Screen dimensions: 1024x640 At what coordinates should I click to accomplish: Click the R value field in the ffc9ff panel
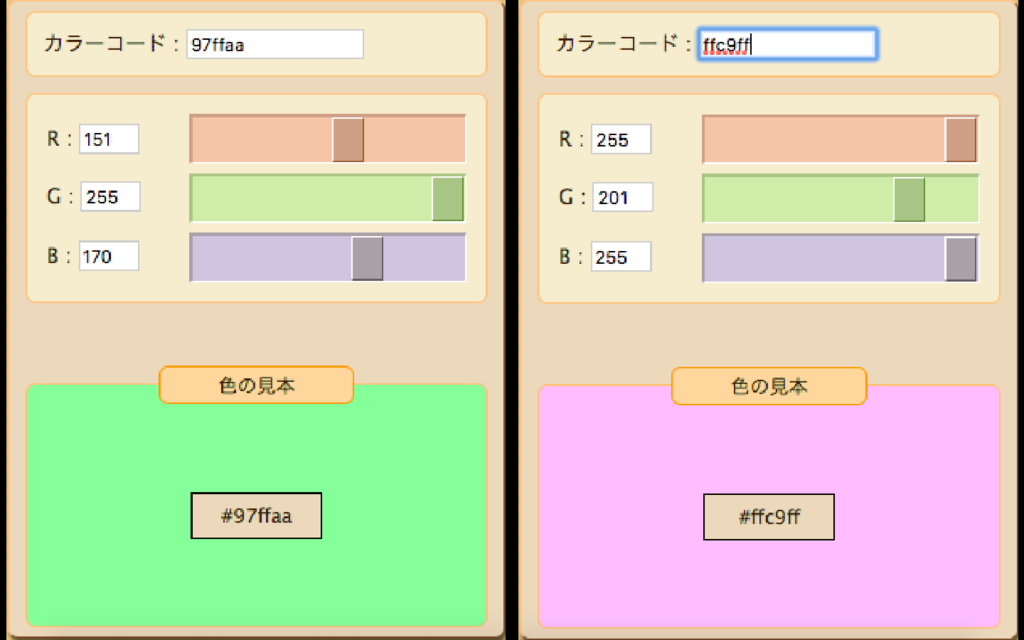point(621,140)
